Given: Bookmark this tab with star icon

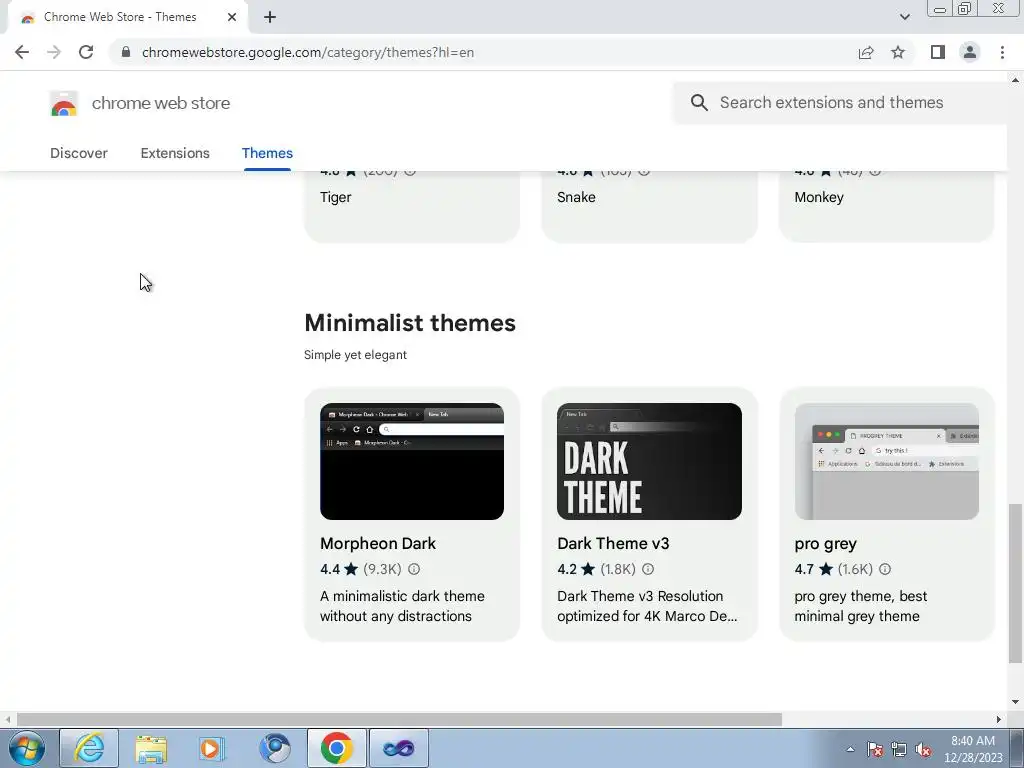Looking at the screenshot, I should point(898,52).
